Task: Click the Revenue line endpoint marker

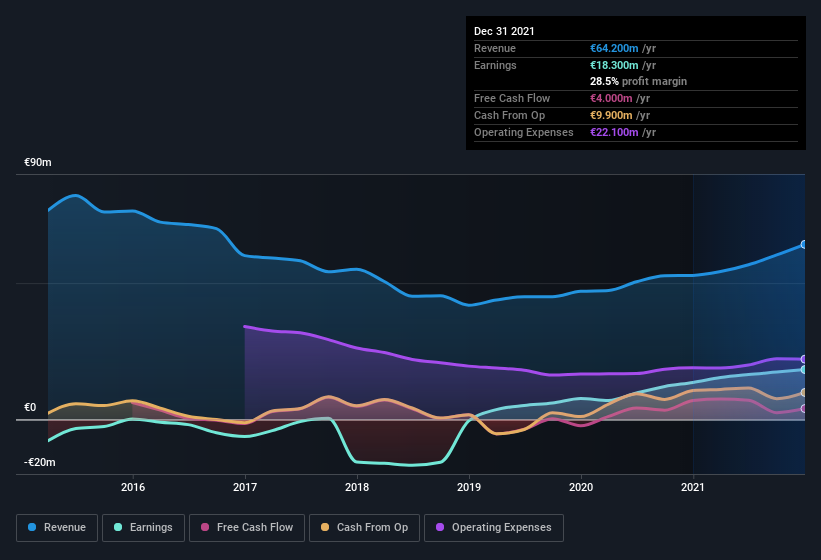Action: coord(804,244)
